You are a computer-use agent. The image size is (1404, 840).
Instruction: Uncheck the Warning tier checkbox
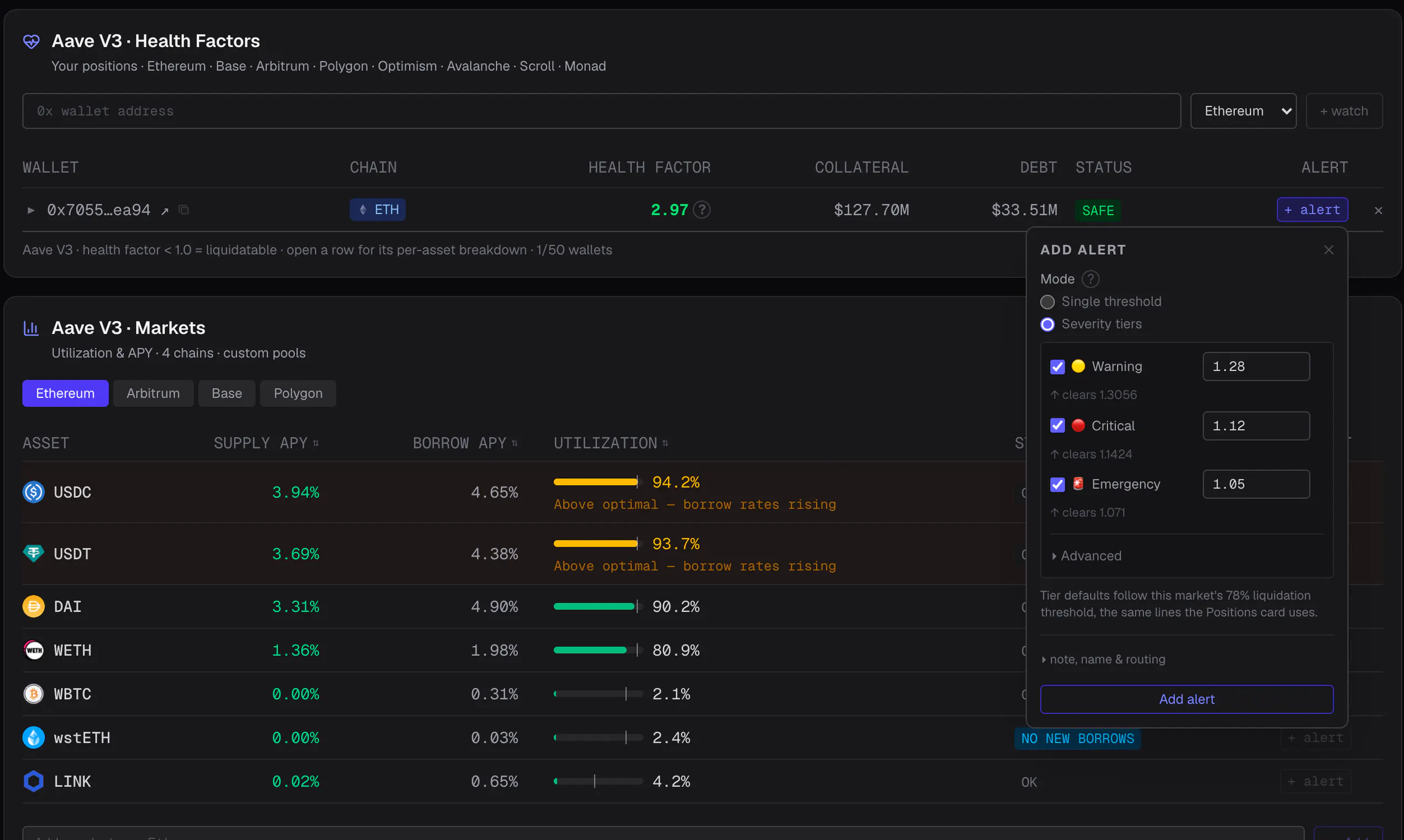pyautogui.click(x=1057, y=367)
